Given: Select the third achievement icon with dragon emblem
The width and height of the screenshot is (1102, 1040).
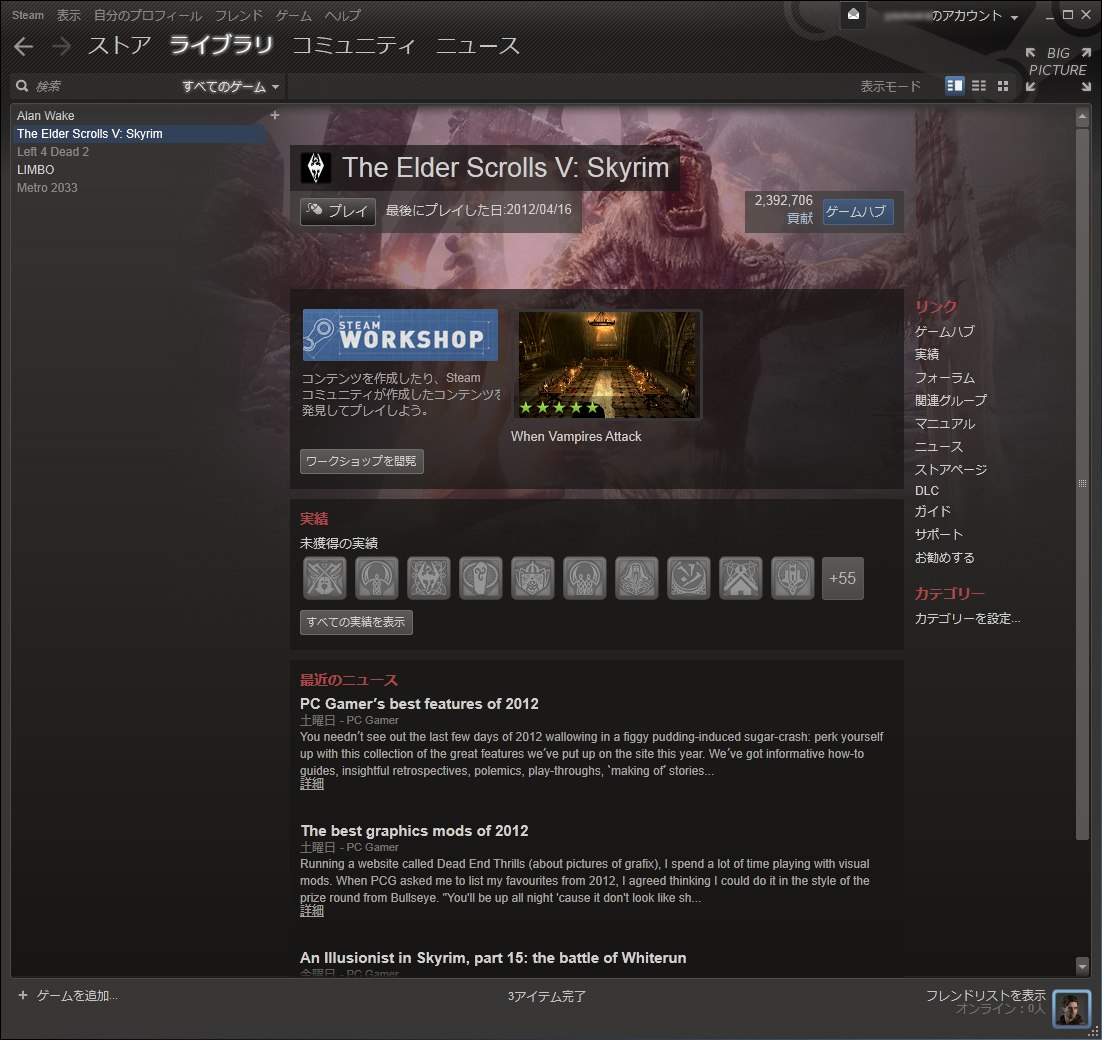Looking at the screenshot, I should (429, 578).
